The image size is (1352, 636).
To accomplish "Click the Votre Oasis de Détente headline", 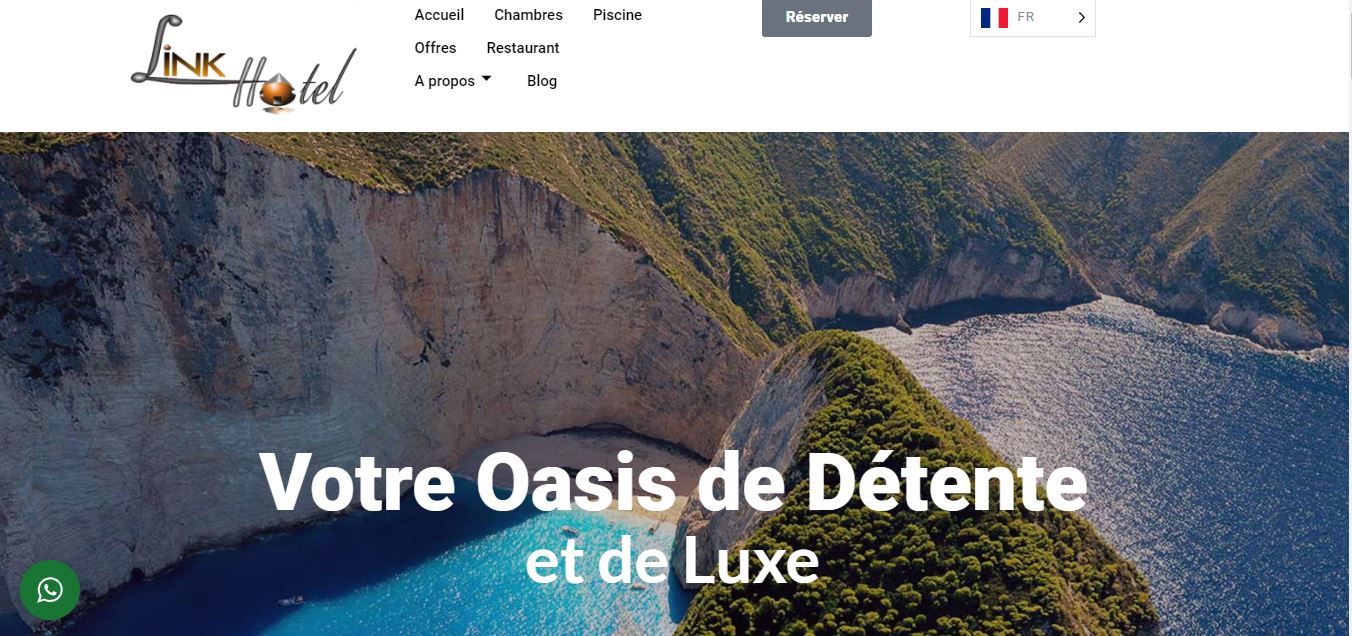I will click(674, 482).
